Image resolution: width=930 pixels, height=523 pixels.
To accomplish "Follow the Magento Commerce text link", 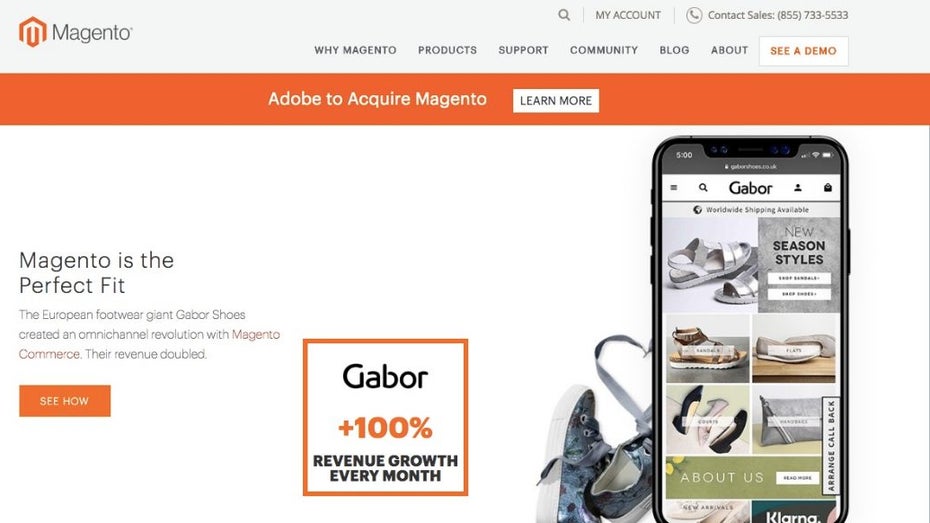I will pos(149,344).
